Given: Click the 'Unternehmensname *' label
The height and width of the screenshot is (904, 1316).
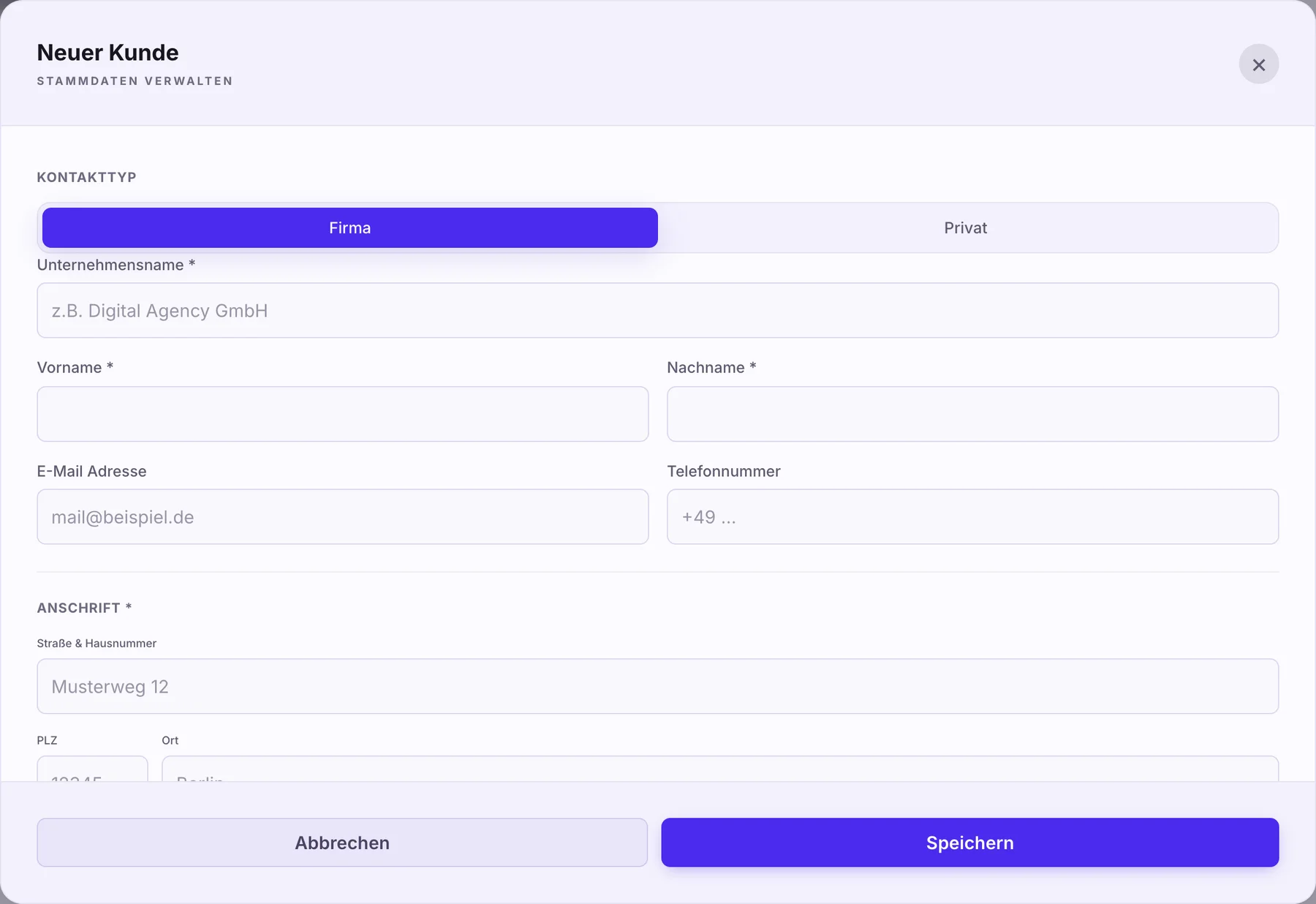Looking at the screenshot, I should (x=116, y=265).
